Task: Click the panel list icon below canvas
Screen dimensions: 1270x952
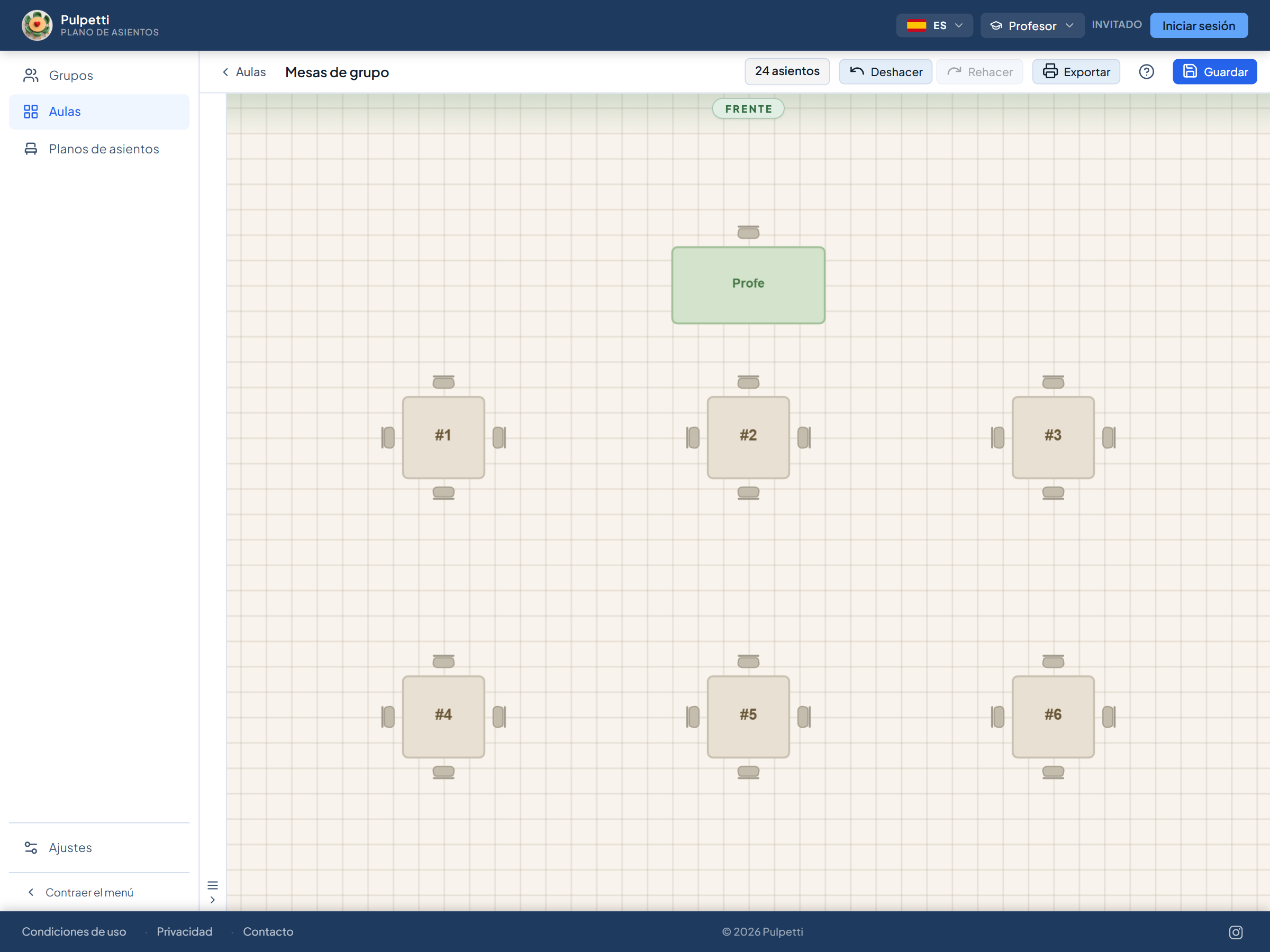Action: (212, 885)
